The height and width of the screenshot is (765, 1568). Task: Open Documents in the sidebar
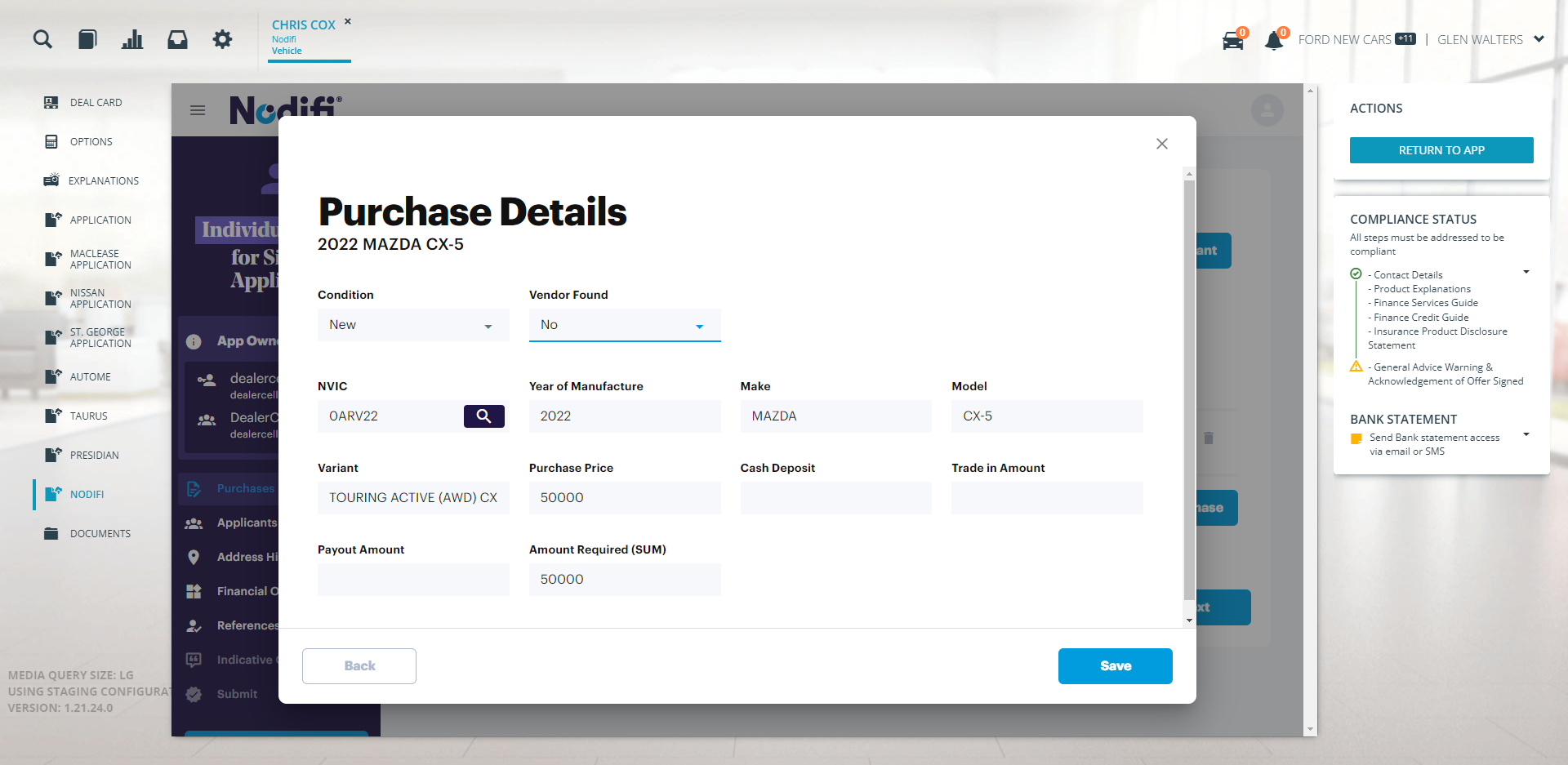point(100,534)
